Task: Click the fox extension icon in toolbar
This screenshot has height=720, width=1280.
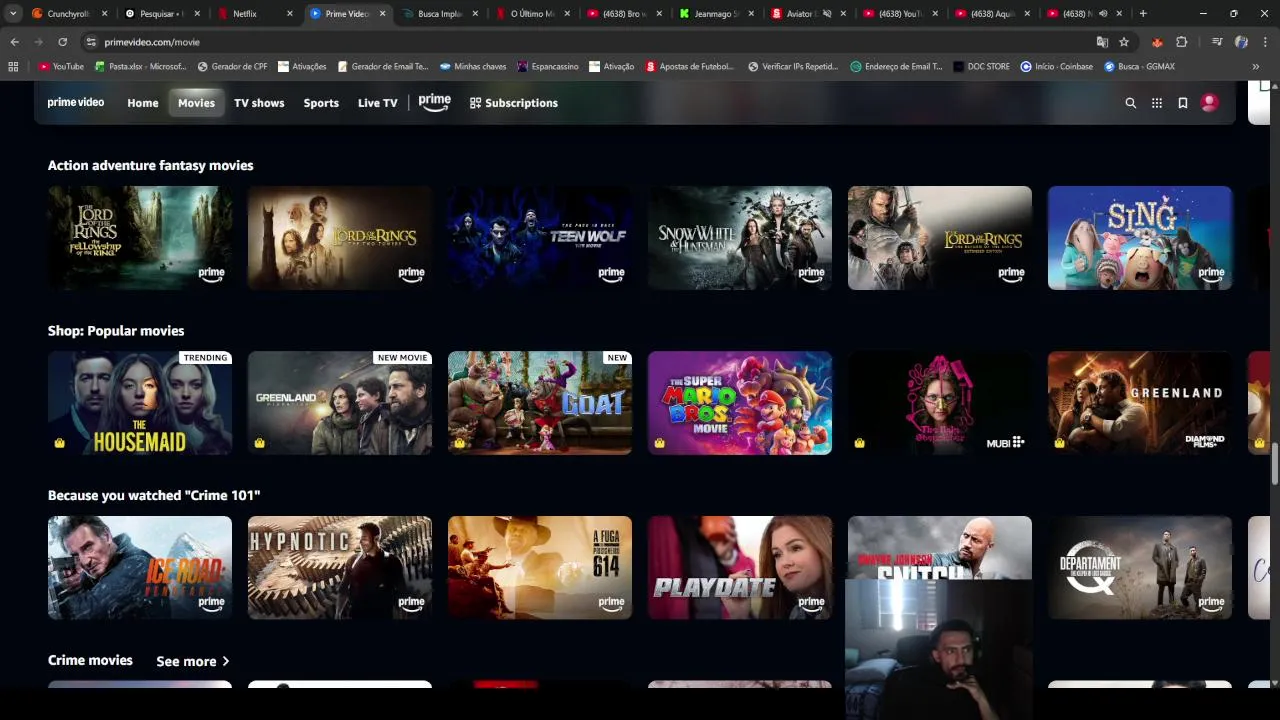Action: [1157, 42]
